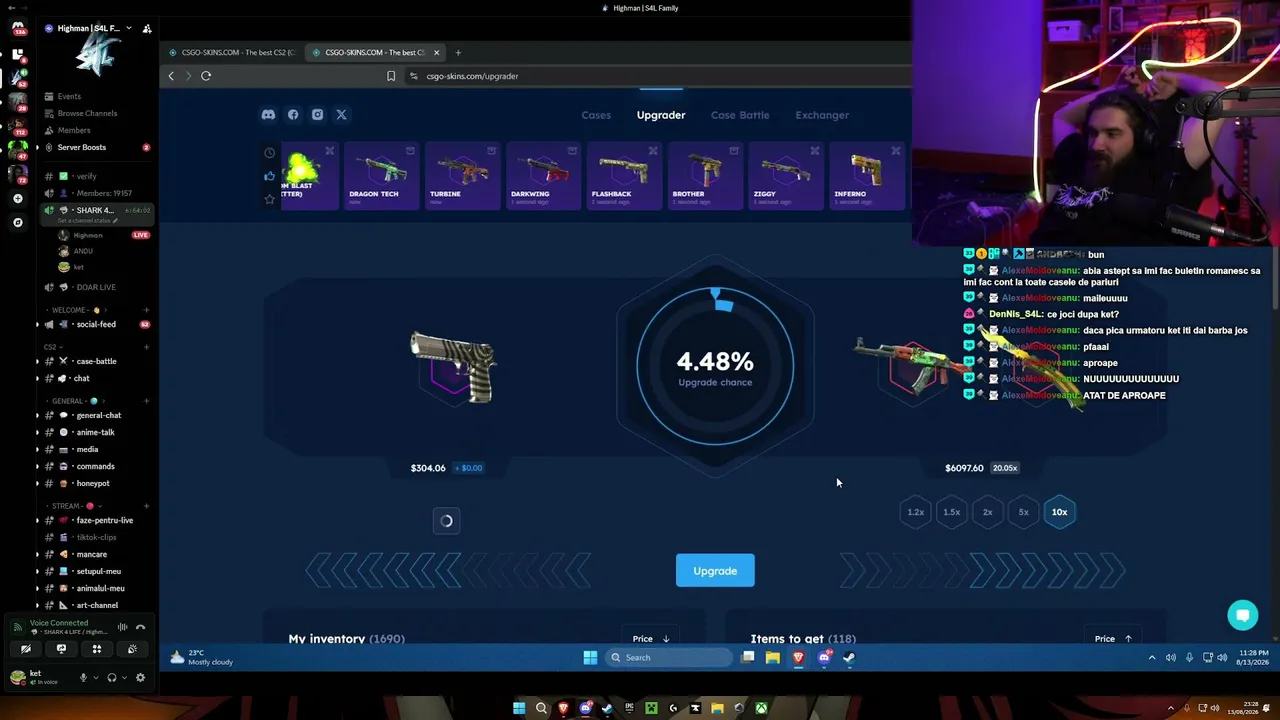Open the Instagram link icon

click(x=317, y=115)
